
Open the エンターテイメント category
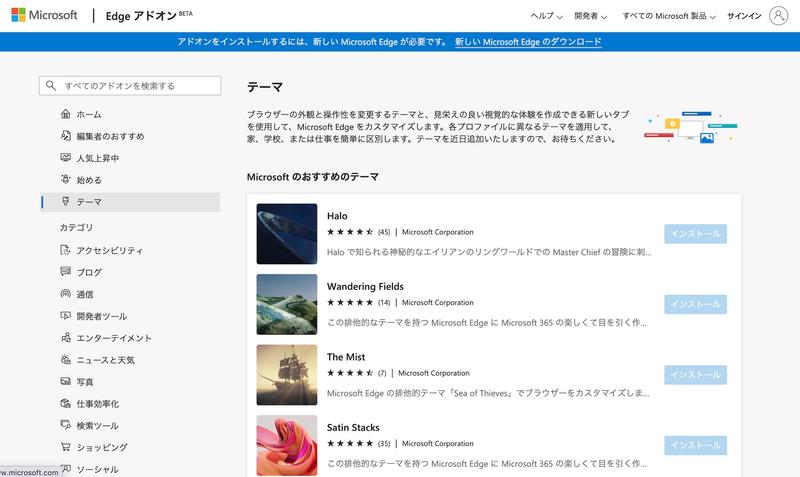tap(130, 338)
